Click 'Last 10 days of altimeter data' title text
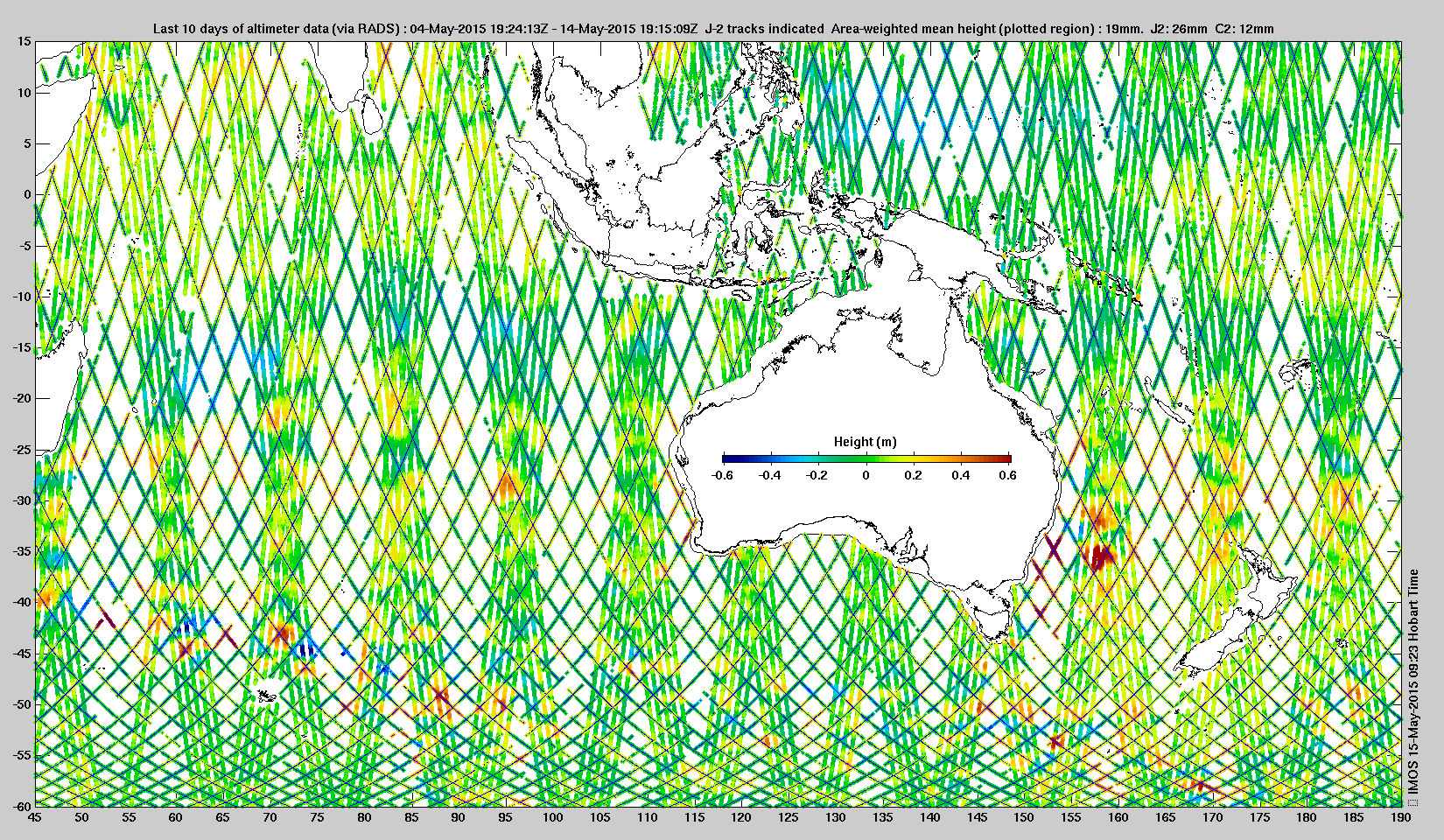This screenshot has height=840, width=1444. click(242, 29)
